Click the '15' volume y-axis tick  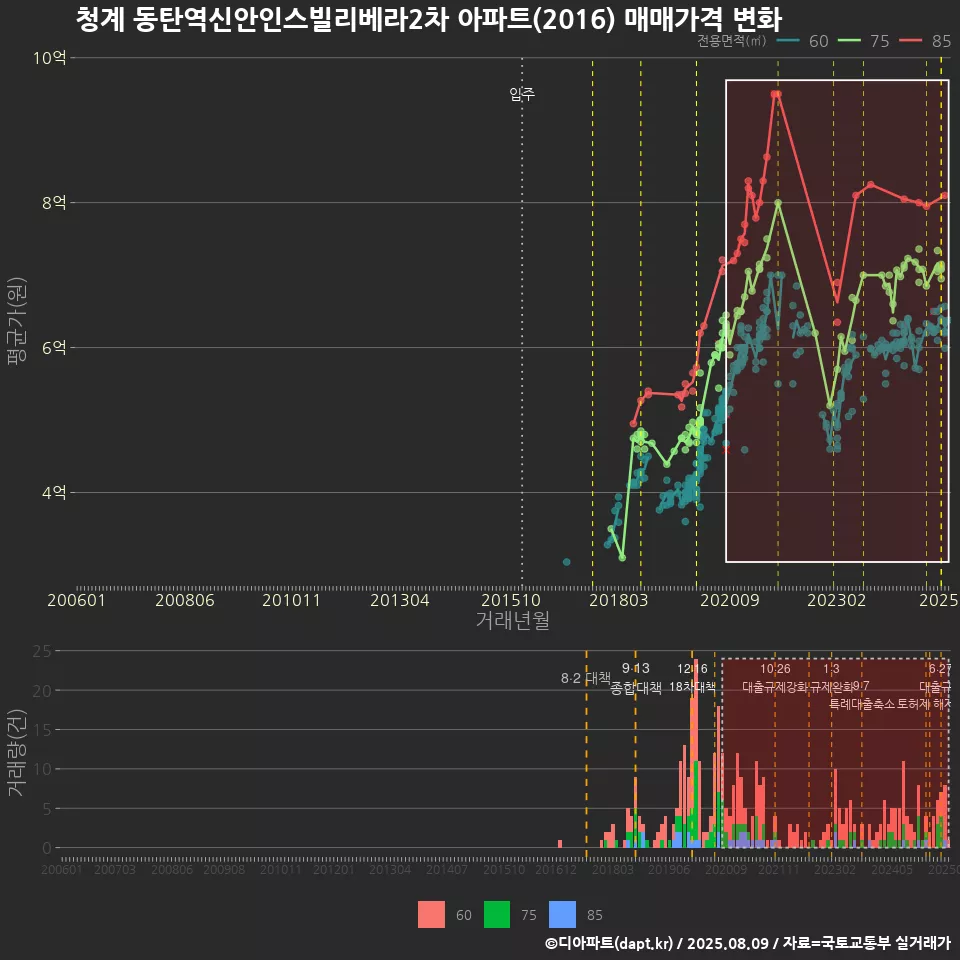pyautogui.click(x=42, y=730)
